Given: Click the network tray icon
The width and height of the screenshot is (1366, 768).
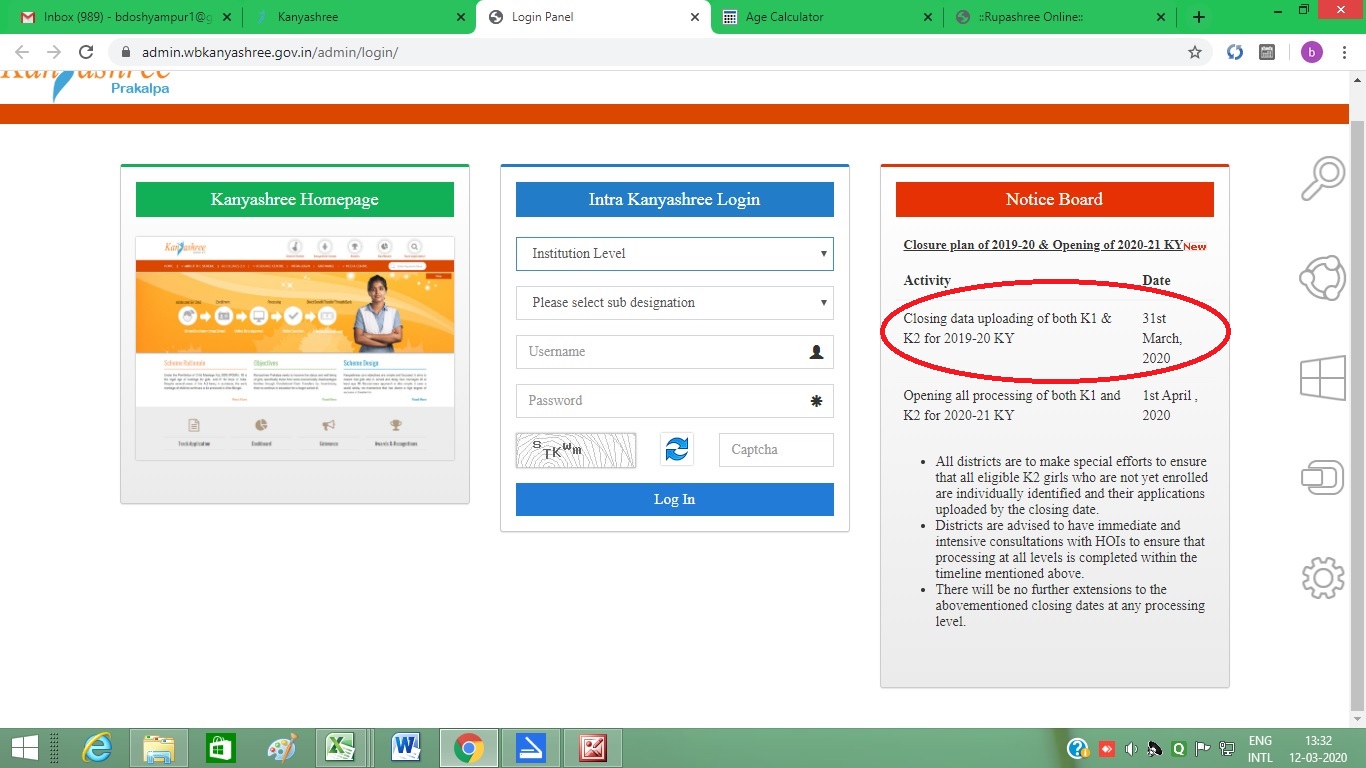Looking at the screenshot, I should (1227, 749).
